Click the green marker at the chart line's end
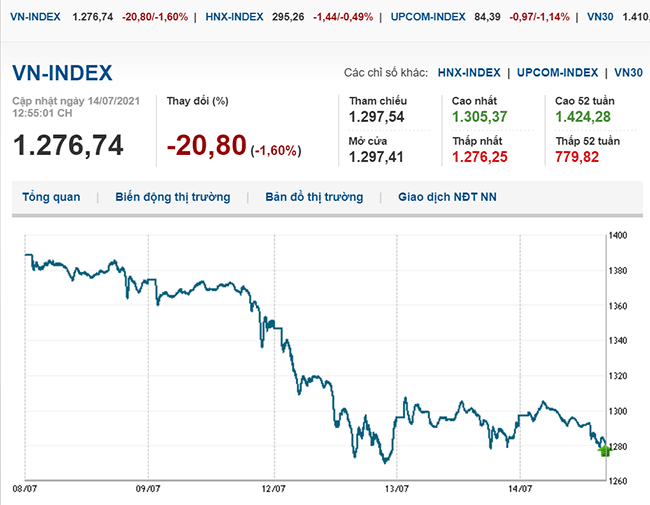This screenshot has height=505, width=650. tap(604, 451)
